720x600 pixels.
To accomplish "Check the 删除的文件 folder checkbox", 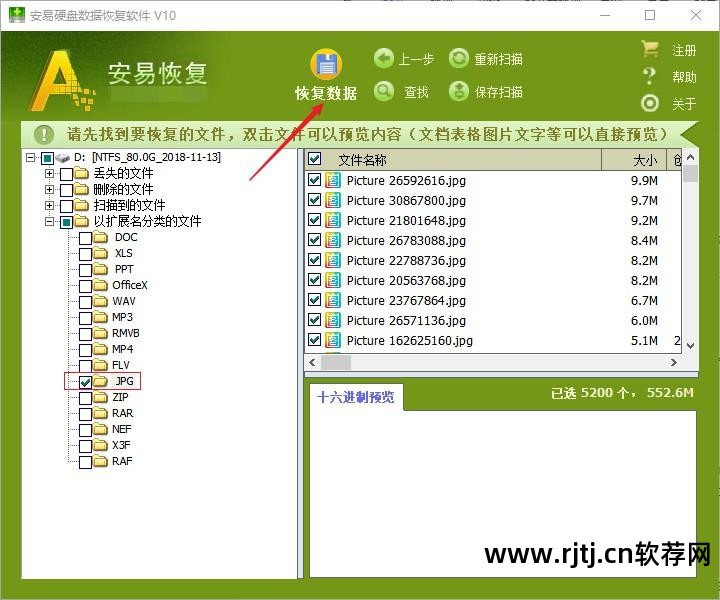I will click(x=67, y=190).
